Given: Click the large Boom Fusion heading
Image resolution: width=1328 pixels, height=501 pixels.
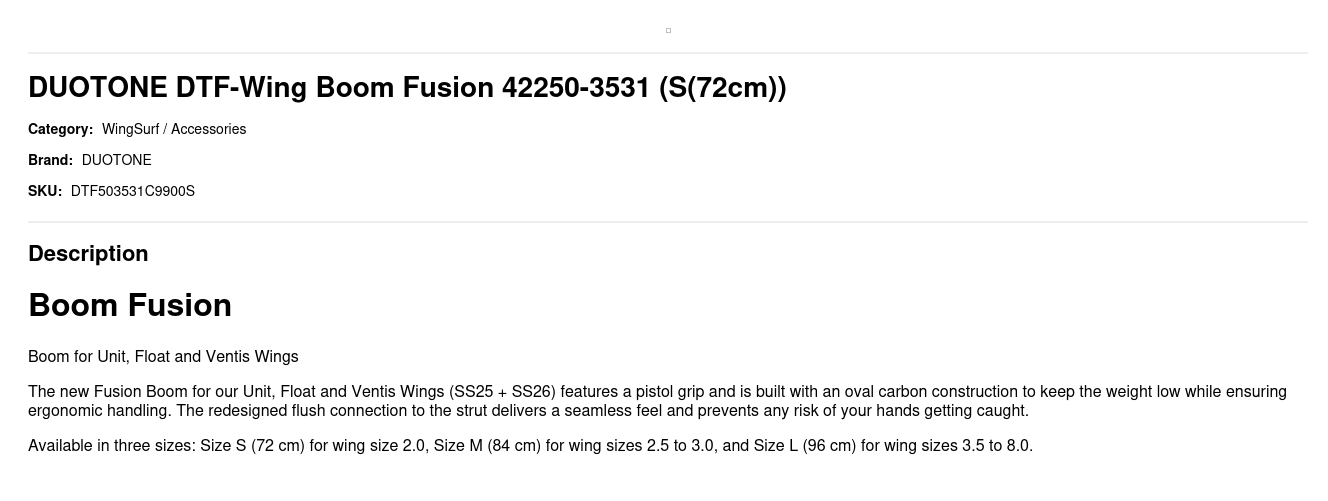Looking at the screenshot, I should click(x=130, y=305).
